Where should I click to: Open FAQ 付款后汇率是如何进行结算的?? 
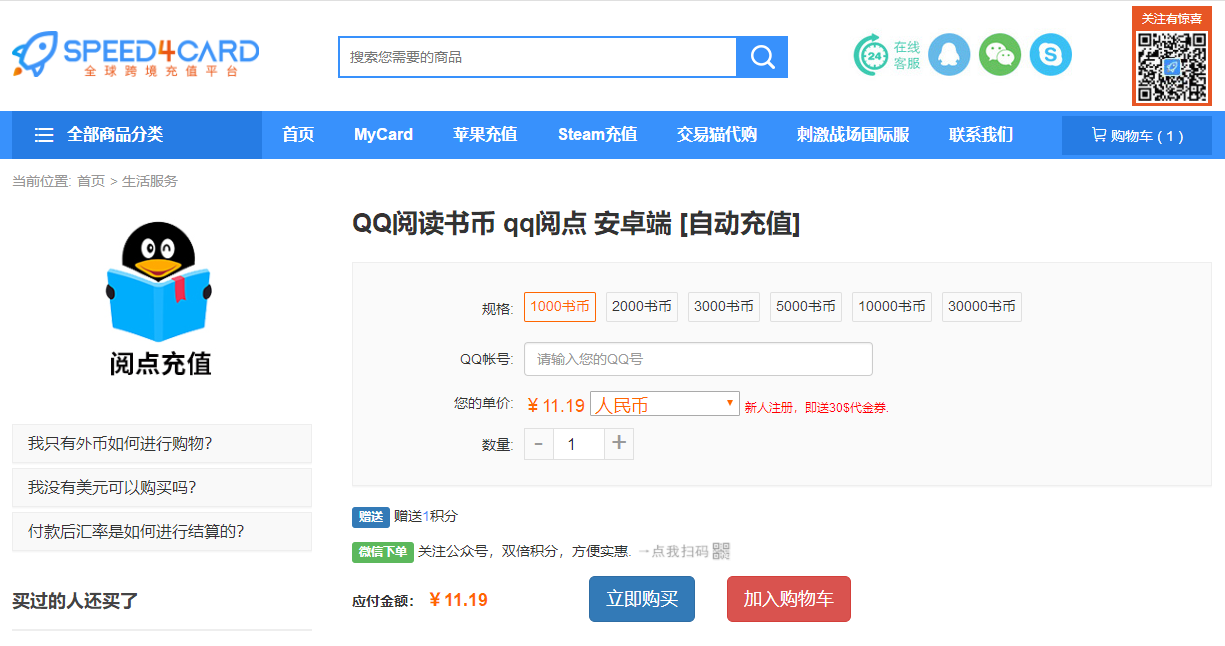click(162, 531)
